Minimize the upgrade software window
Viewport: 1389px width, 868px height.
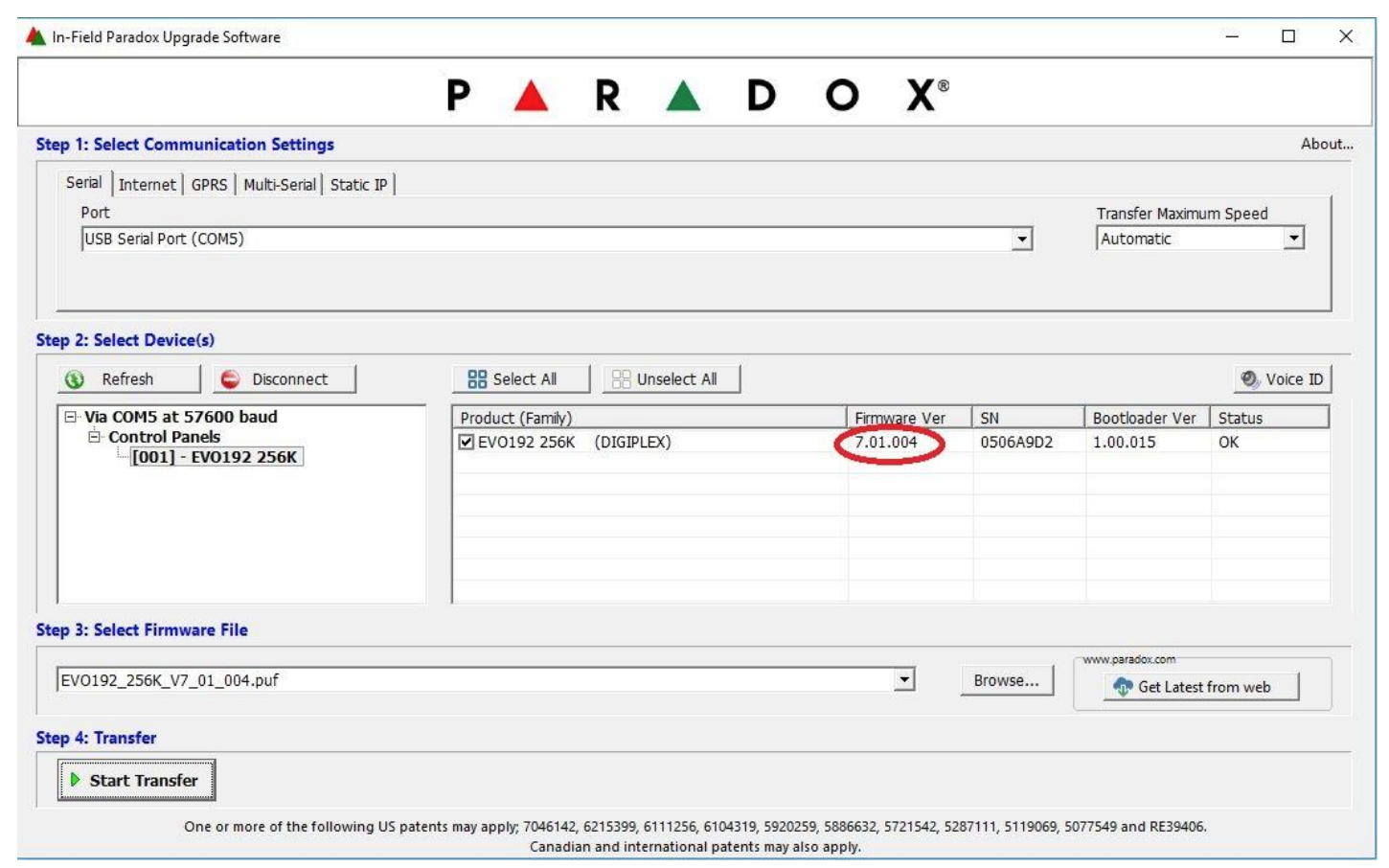tap(1232, 36)
